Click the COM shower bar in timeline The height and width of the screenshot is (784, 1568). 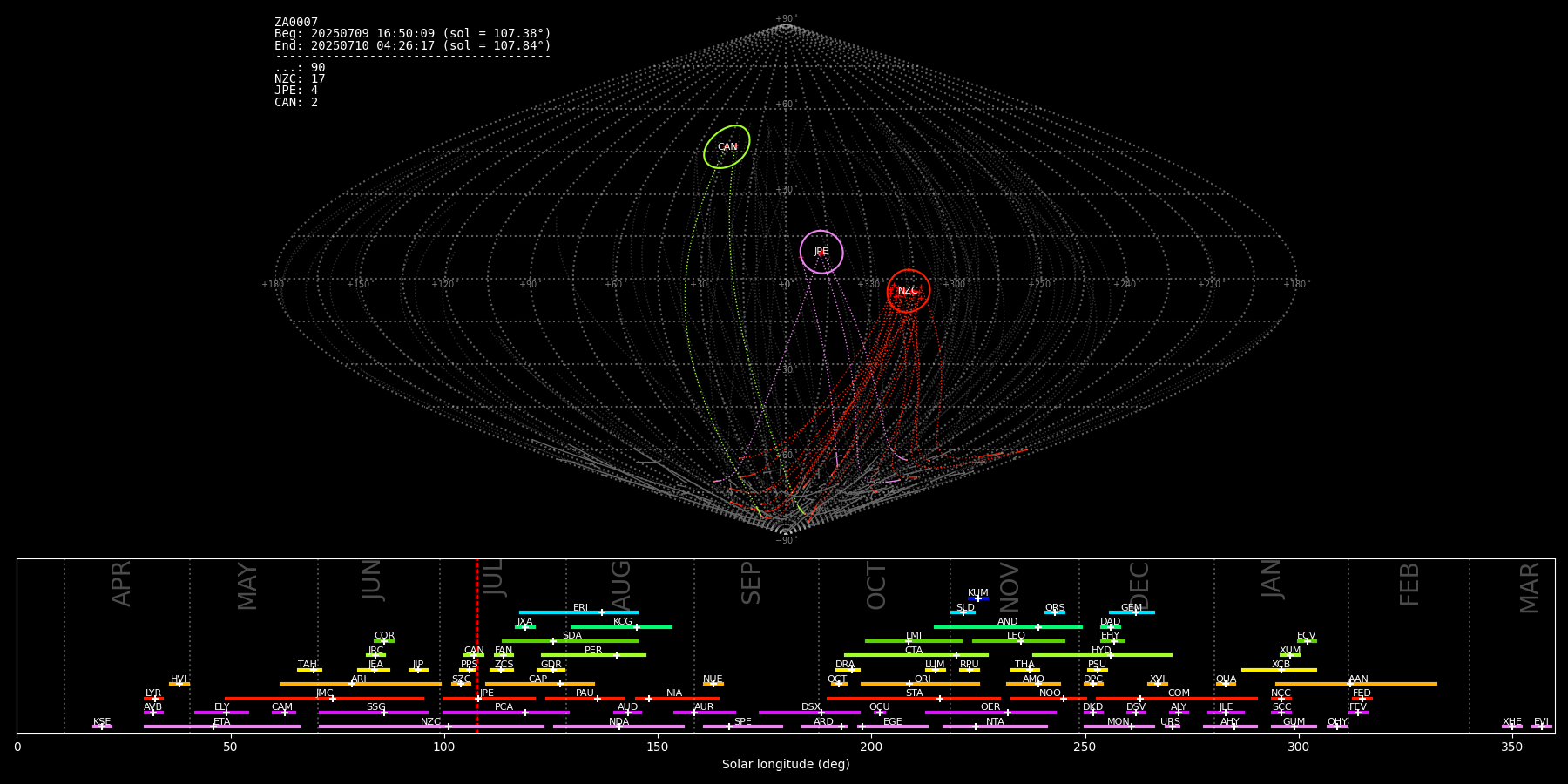click(x=1177, y=699)
